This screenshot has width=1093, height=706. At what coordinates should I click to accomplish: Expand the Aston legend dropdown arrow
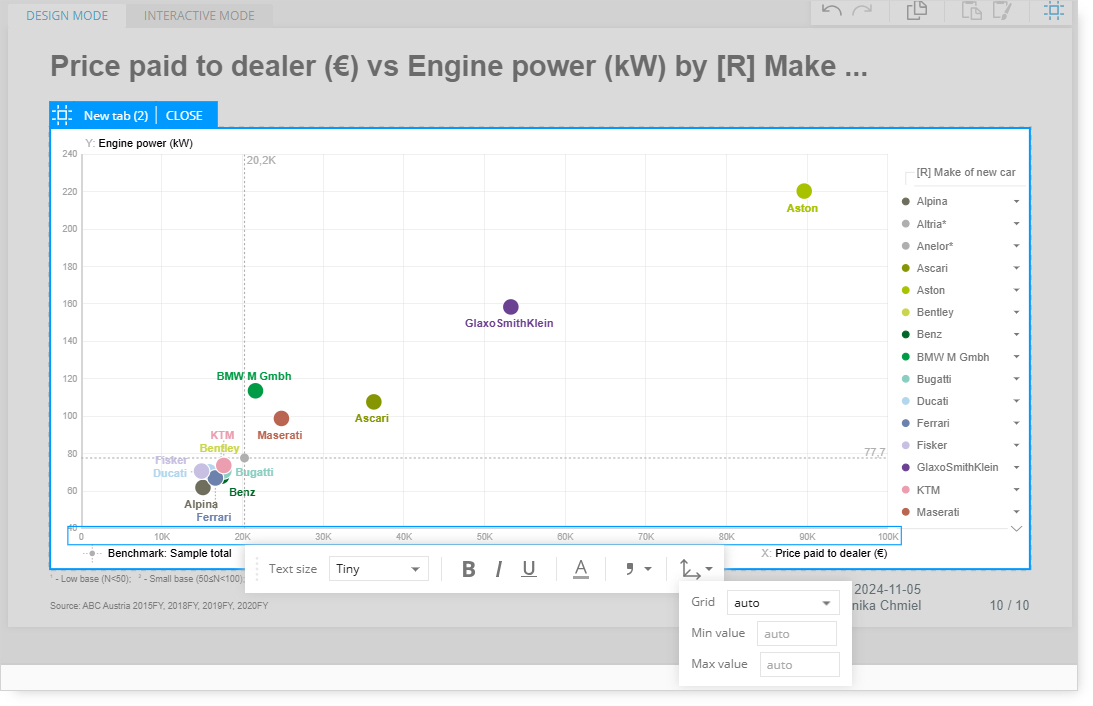tap(1016, 290)
